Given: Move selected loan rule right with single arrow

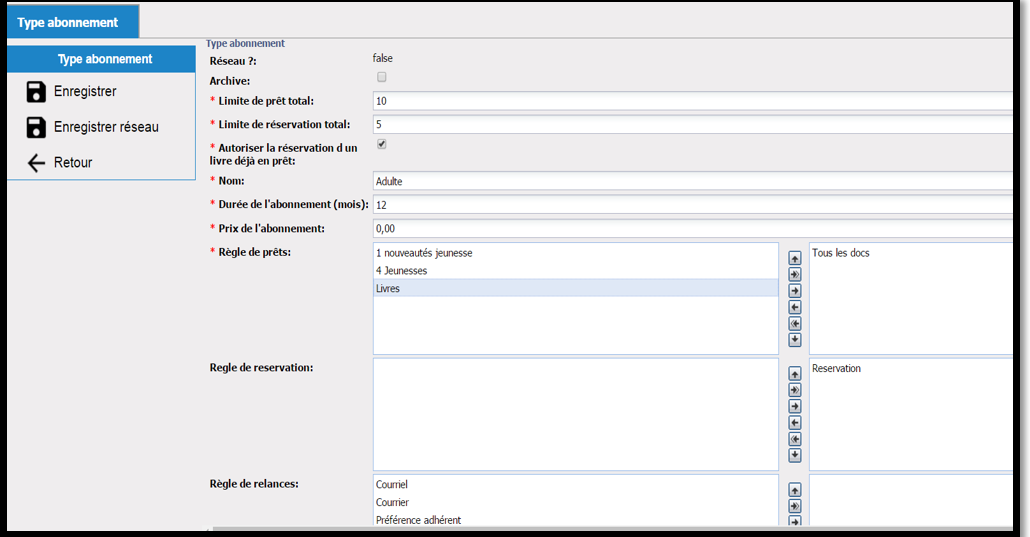Looking at the screenshot, I should point(795,291).
